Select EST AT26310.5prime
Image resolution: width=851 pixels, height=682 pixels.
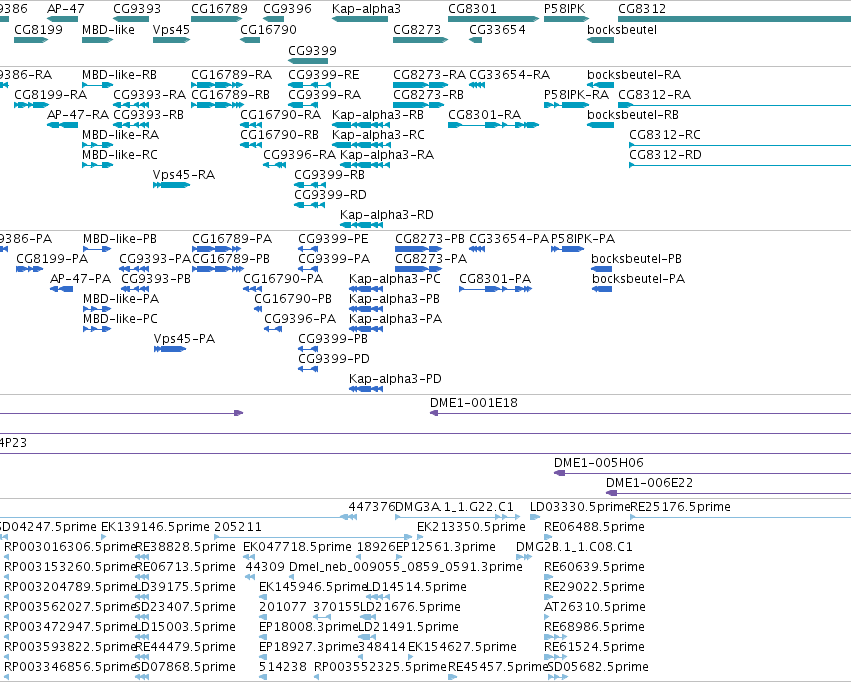tap(595, 607)
